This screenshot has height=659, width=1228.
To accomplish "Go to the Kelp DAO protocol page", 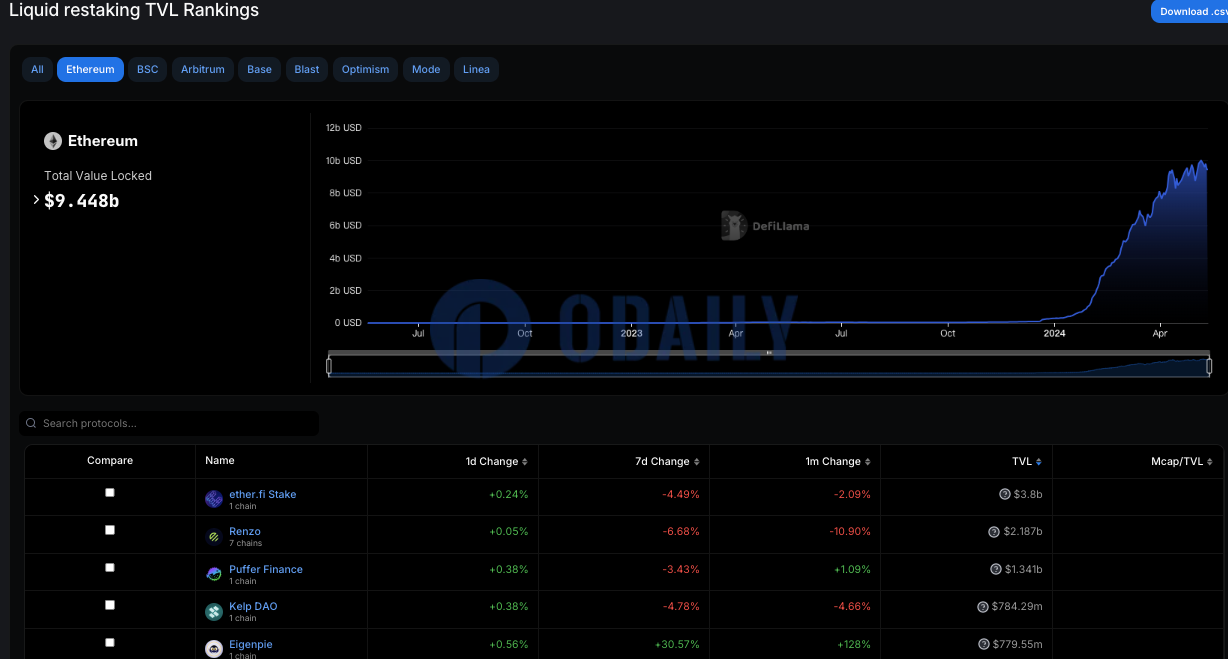I will (x=253, y=607).
